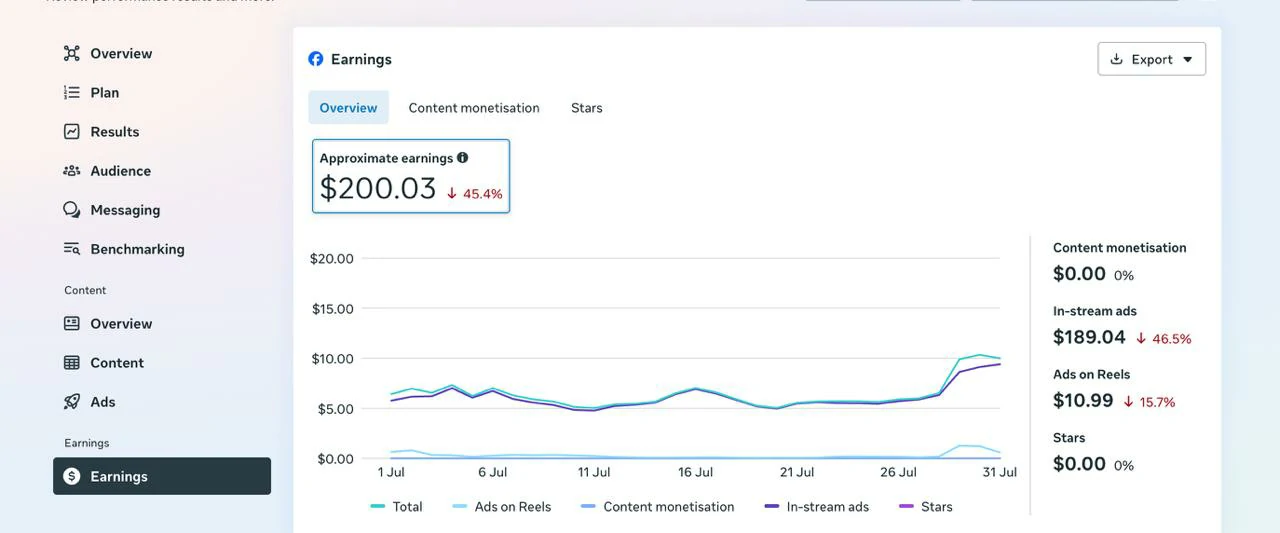Click the 45.4% decrease indicator

point(475,194)
